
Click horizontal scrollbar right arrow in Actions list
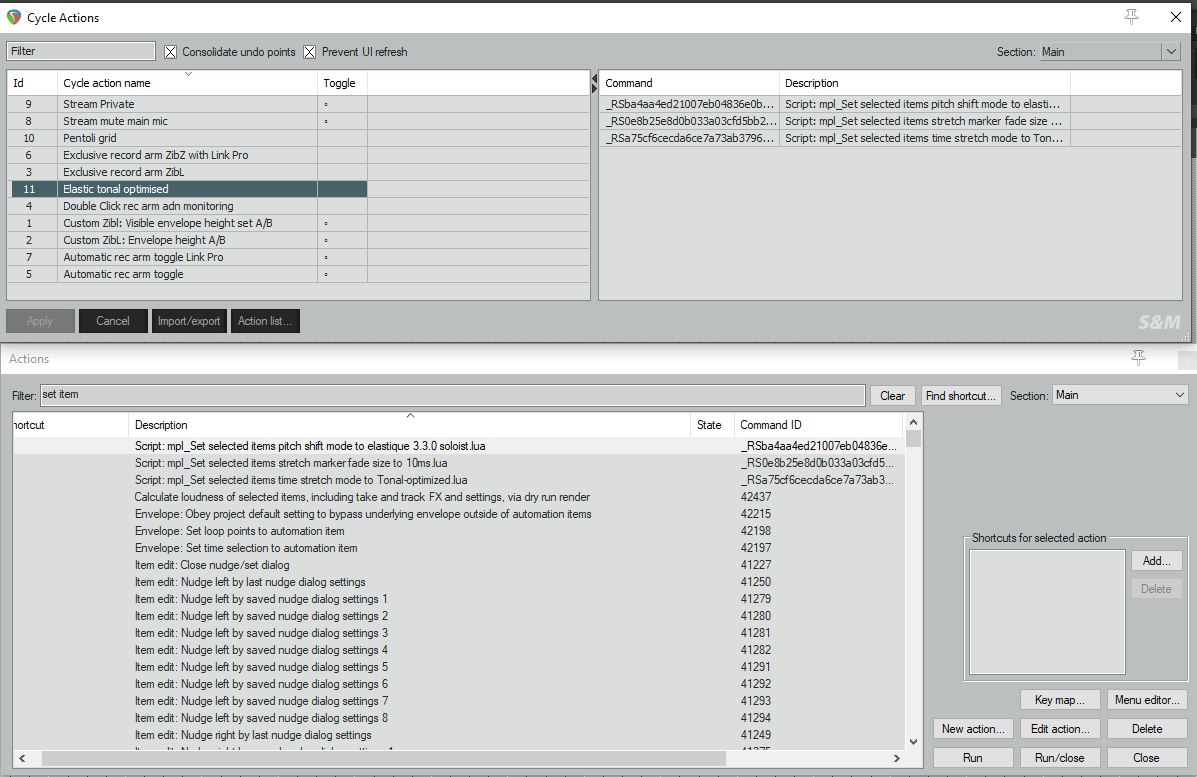click(897, 758)
